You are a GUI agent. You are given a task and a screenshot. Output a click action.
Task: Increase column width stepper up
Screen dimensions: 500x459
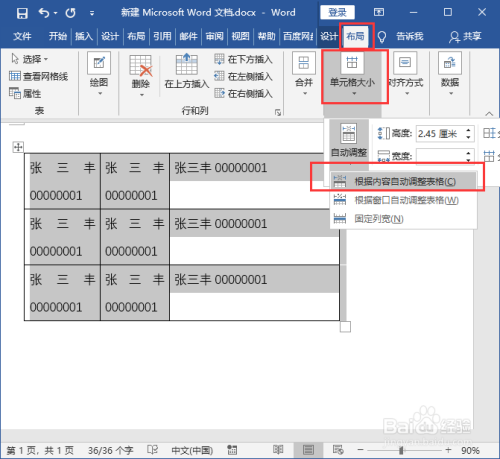tap(468, 153)
